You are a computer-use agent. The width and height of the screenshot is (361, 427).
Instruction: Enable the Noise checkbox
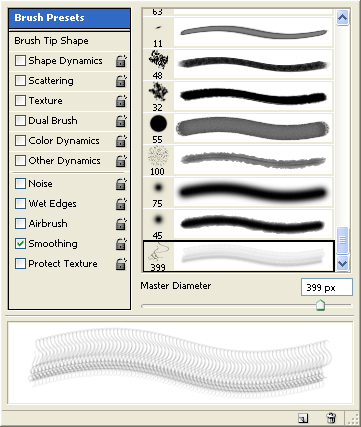coord(20,184)
